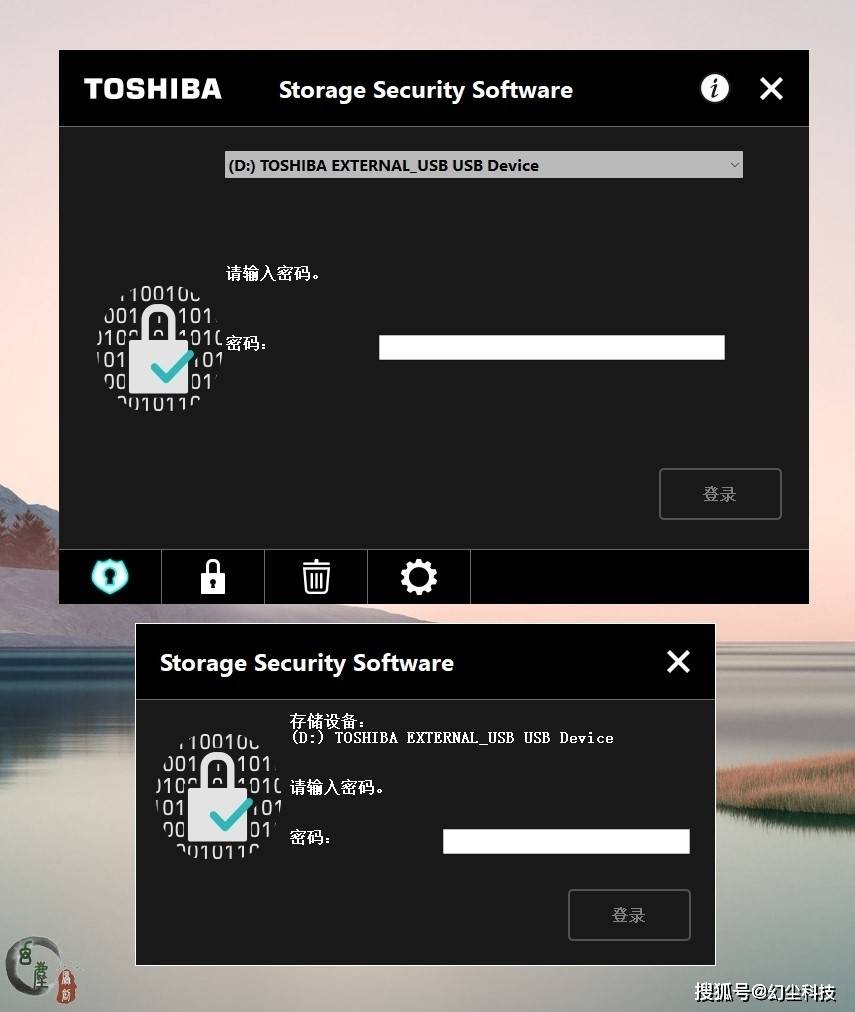Image resolution: width=855 pixels, height=1012 pixels.
Task: Click the binary padlock logo in lower dialog
Action: coord(219,797)
